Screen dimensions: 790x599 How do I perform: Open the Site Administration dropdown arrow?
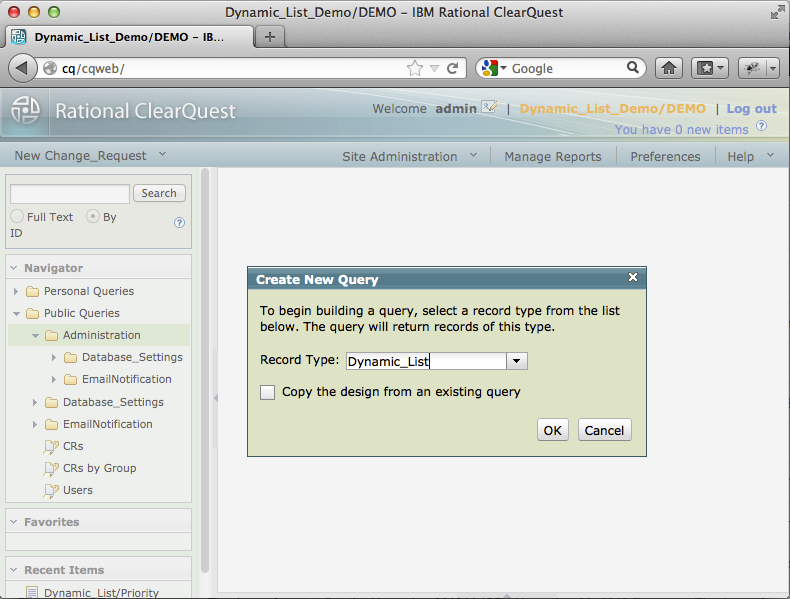pyautogui.click(x=473, y=155)
